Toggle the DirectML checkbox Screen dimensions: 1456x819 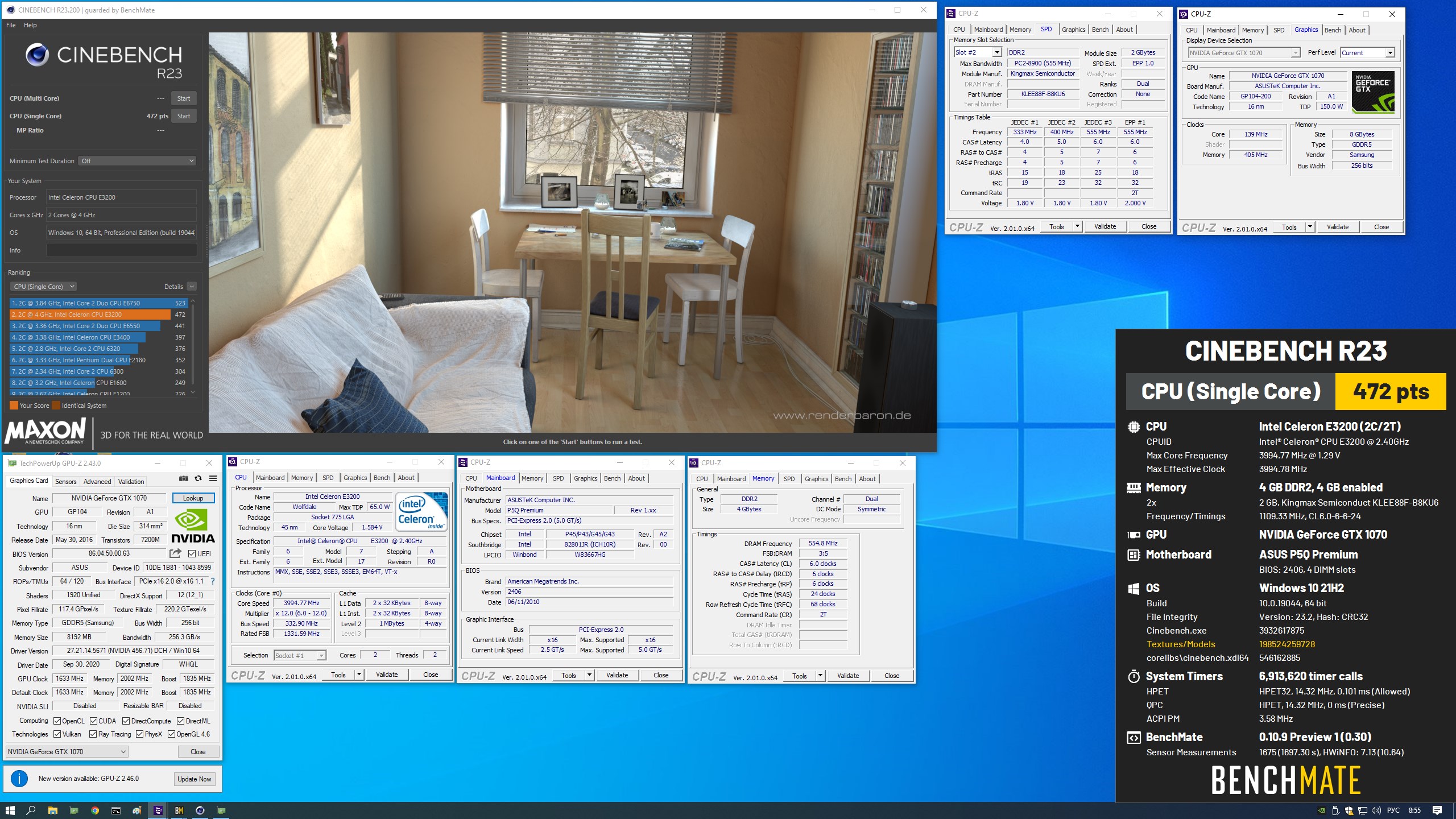pyautogui.click(x=180, y=721)
